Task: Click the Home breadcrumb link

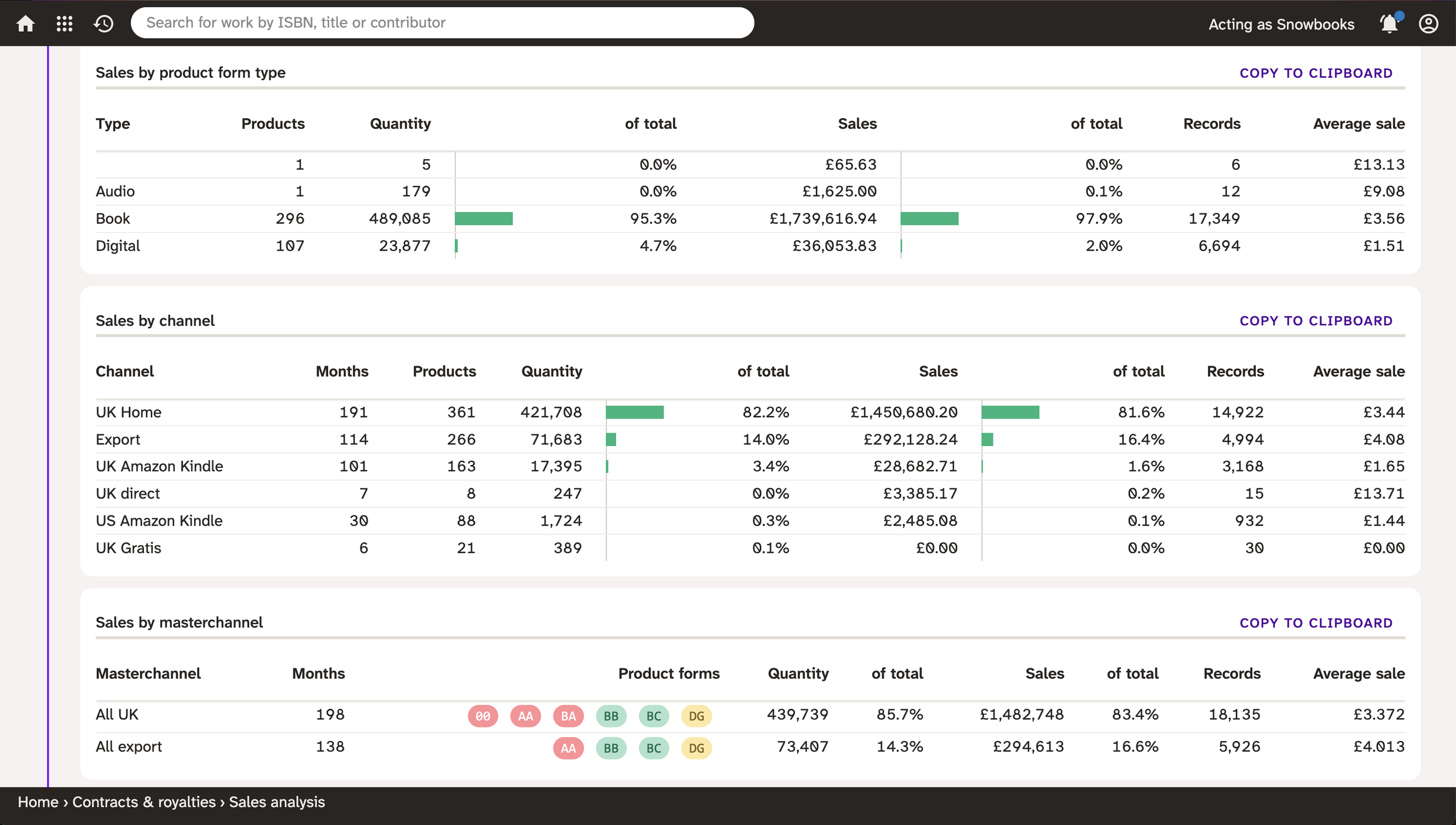Action: tap(38, 801)
